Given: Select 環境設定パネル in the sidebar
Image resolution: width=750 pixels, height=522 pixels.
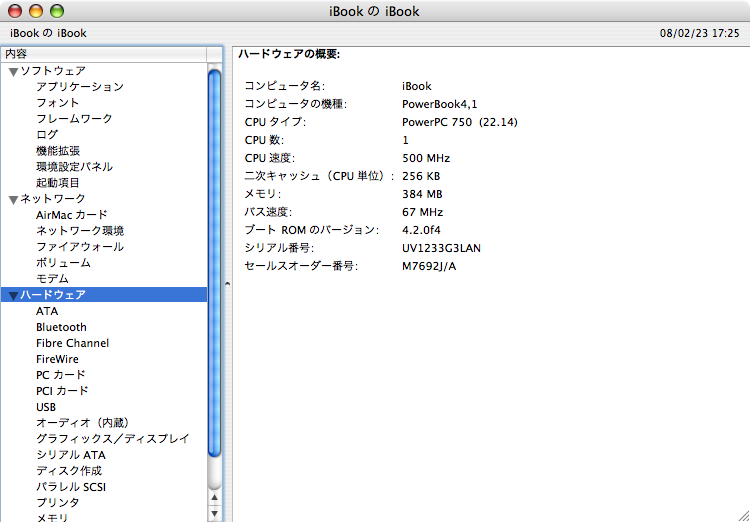Looking at the screenshot, I should click(74, 167).
